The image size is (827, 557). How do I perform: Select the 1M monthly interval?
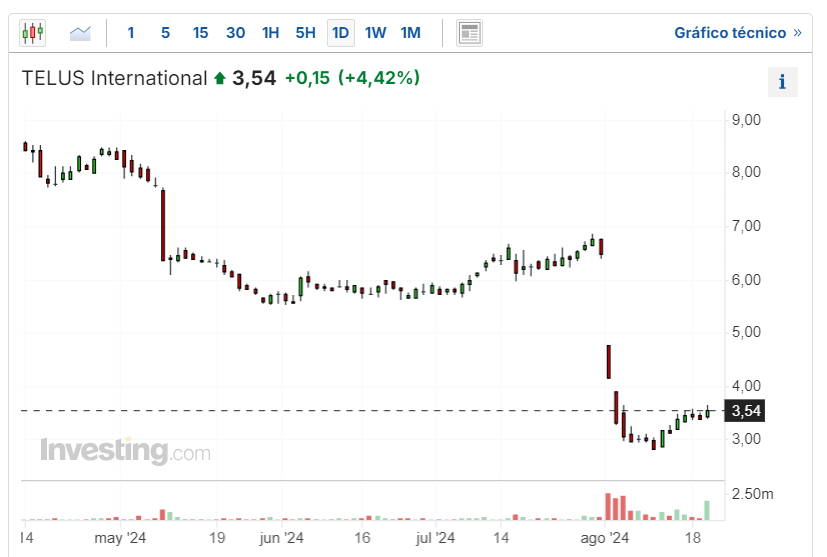pos(410,33)
